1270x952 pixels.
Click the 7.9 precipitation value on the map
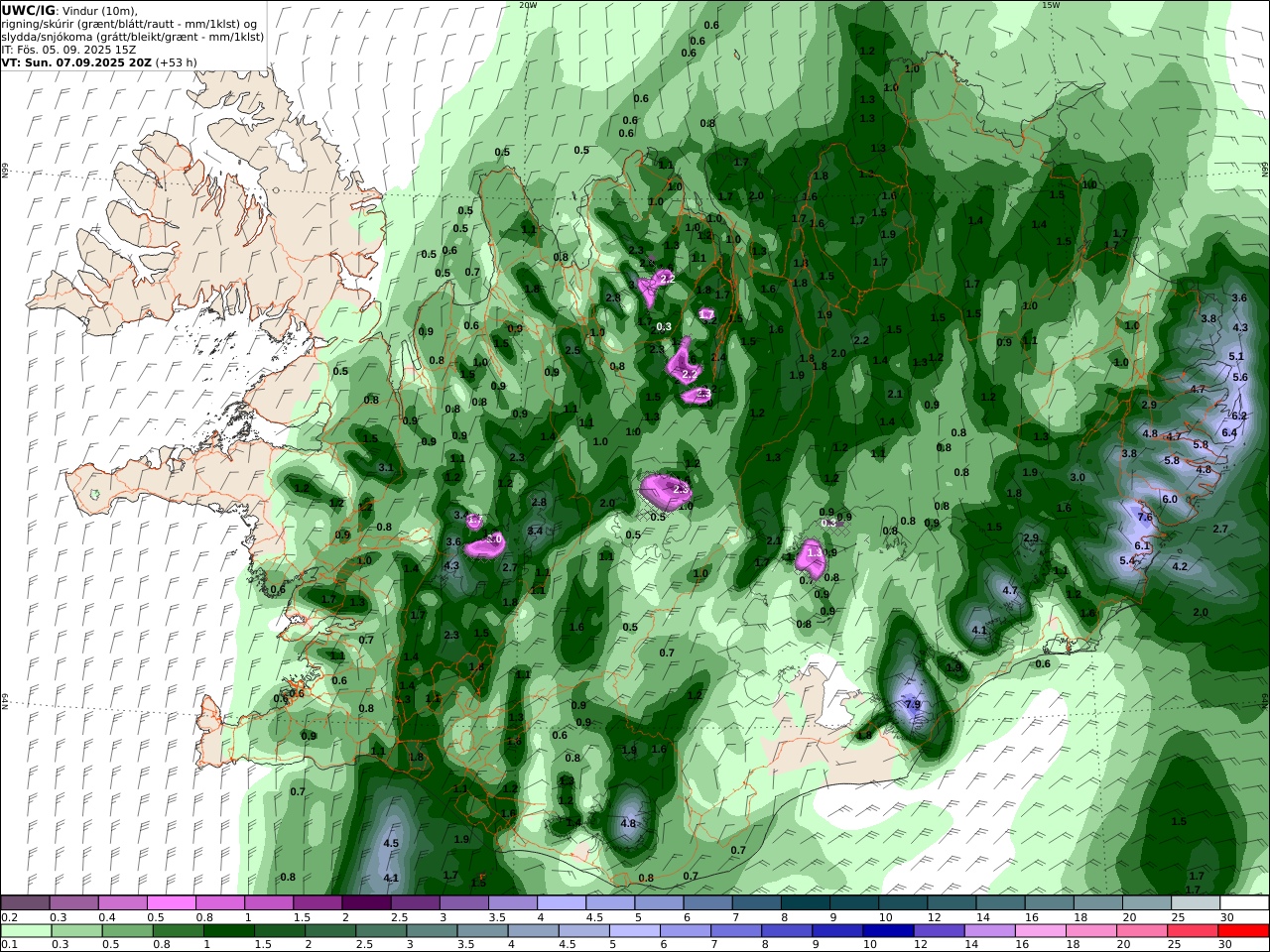913,705
